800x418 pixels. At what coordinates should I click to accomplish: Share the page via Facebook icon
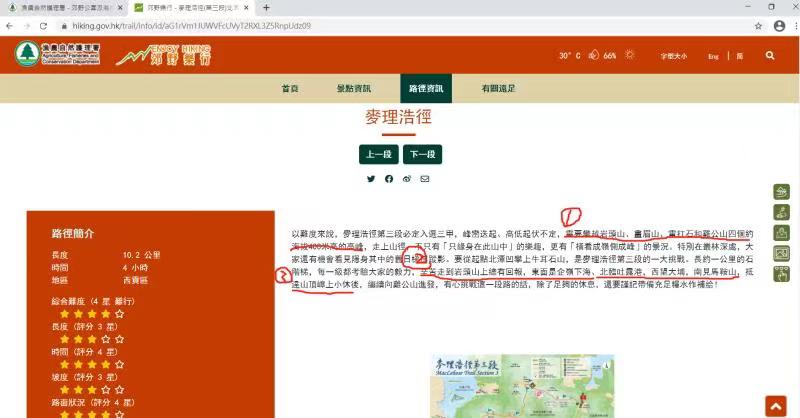tap(388, 179)
